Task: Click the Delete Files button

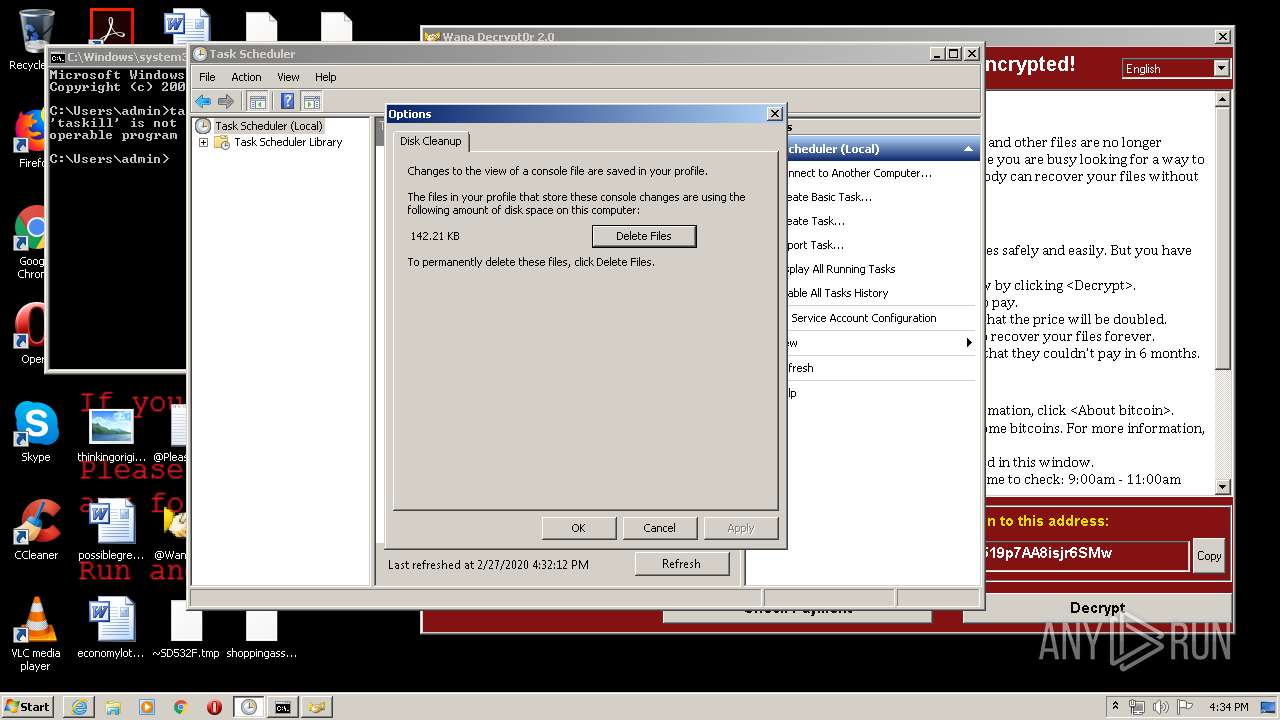Action: click(644, 236)
